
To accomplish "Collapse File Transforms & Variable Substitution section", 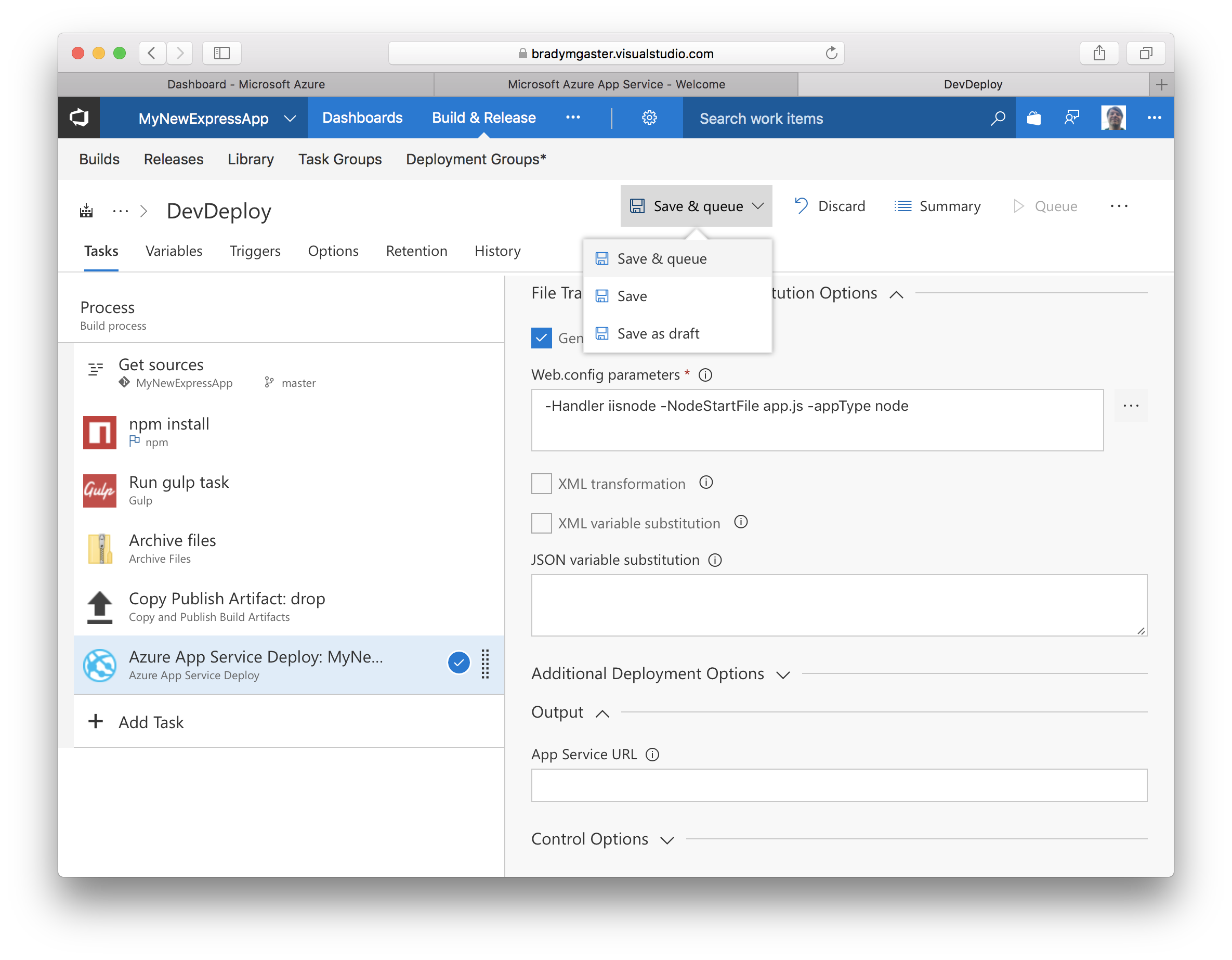I will [896, 294].
